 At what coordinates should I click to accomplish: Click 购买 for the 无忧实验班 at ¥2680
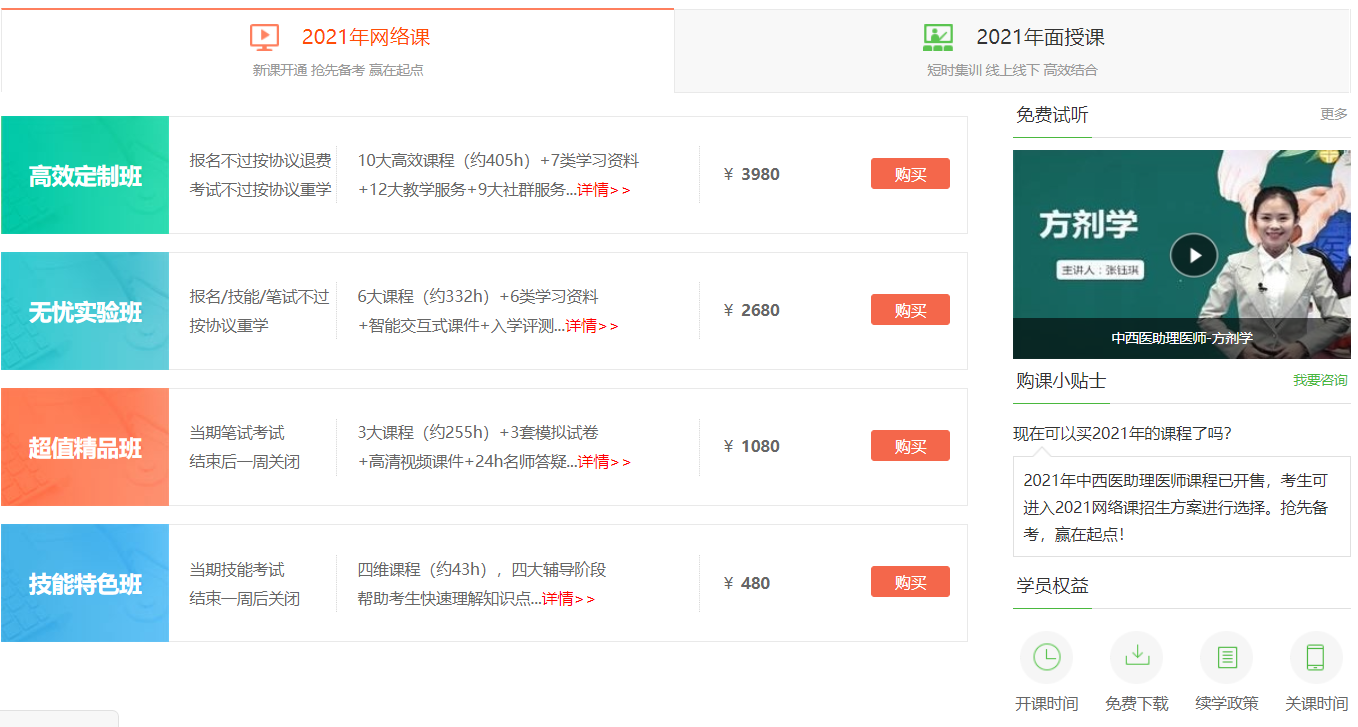click(910, 310)
